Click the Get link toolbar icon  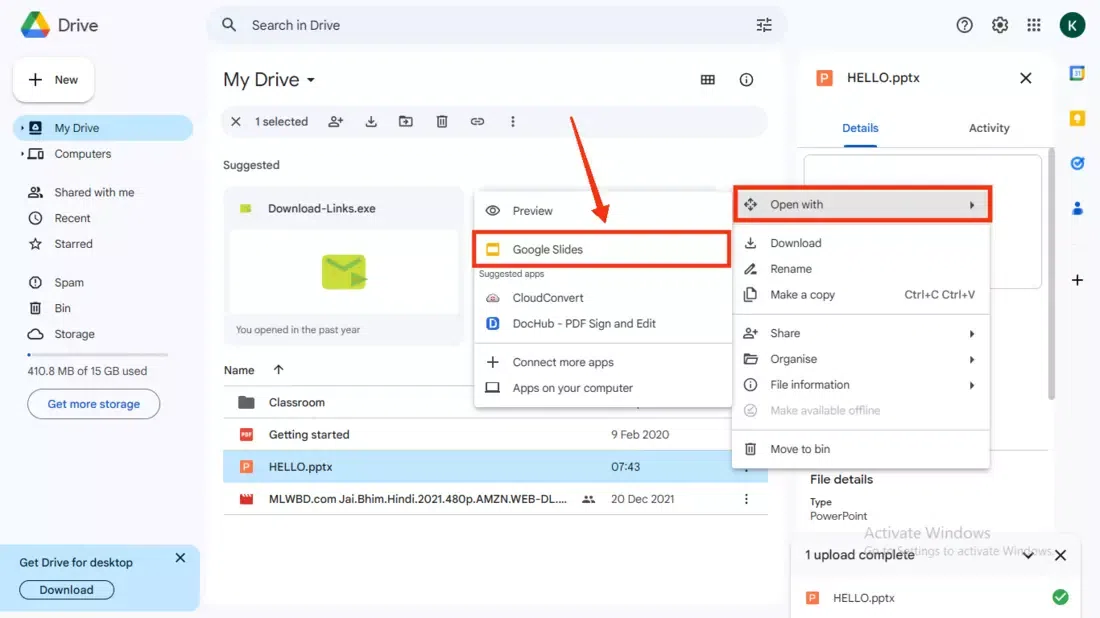(477, 121)
